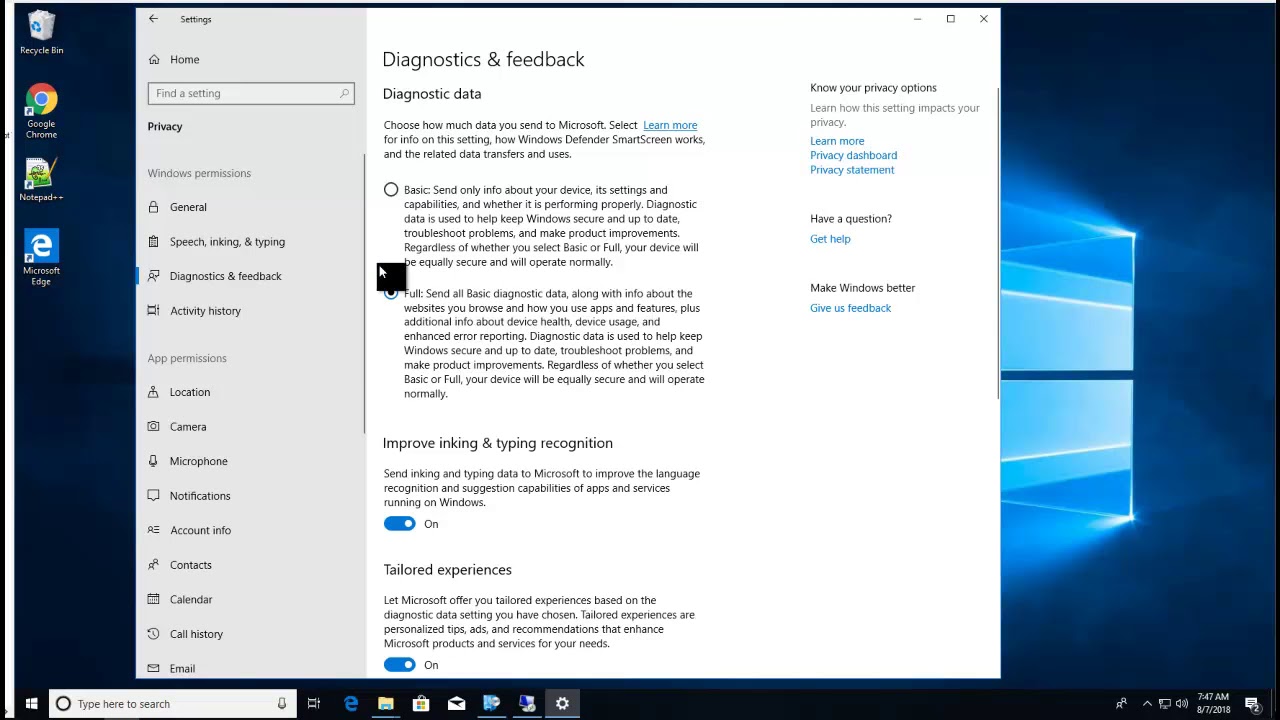This screenshot has width=1280, height=720.
Task: Open File Explorer from taskbar
Action: (x=386, y=704)
